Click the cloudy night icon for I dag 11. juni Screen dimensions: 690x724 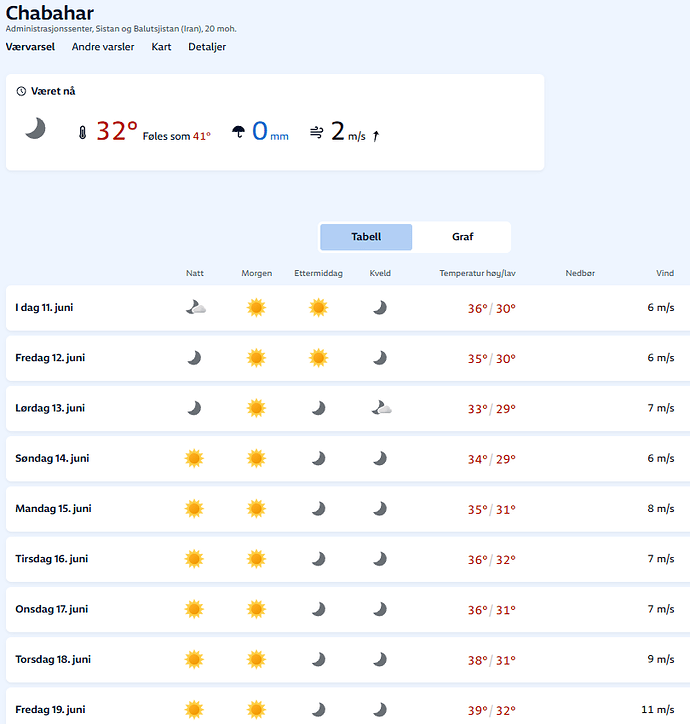click(195, 308)
